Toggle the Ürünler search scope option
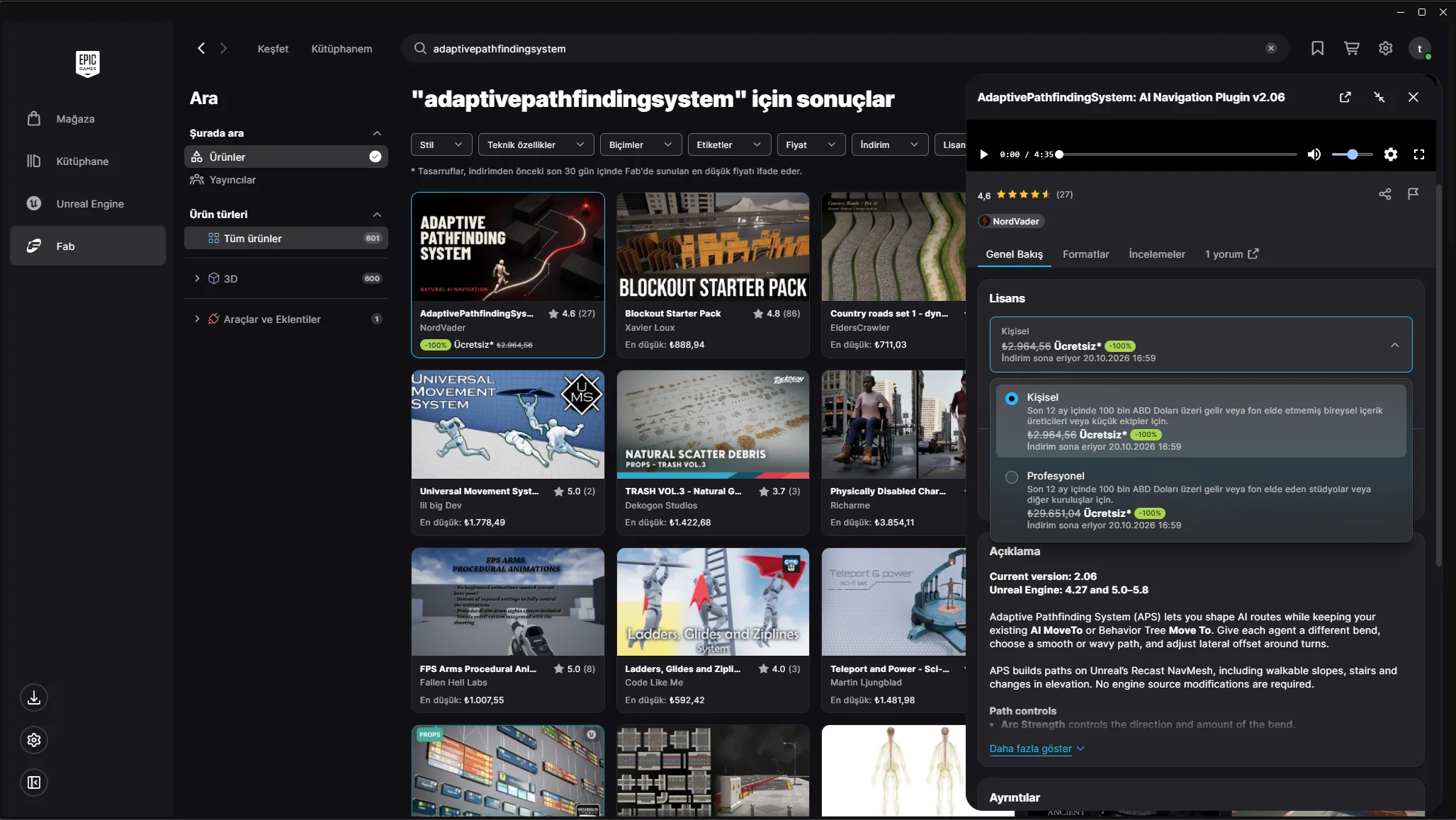The width and height of the screenshot is (1456, 820). click(x=286, y=156)
